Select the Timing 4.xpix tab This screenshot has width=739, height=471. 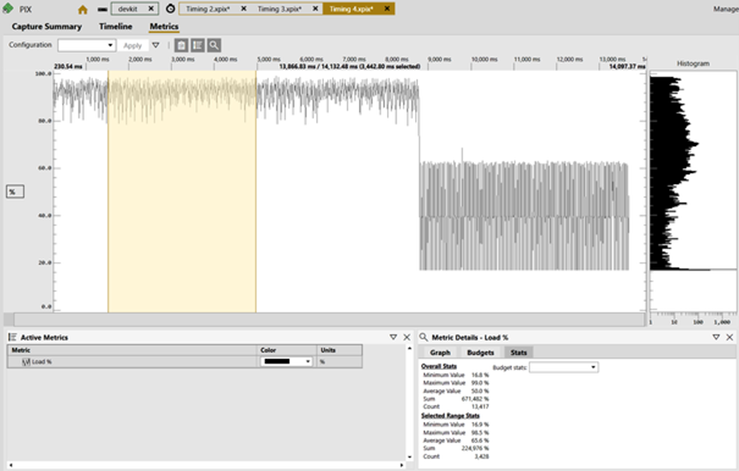coord(351,9)
